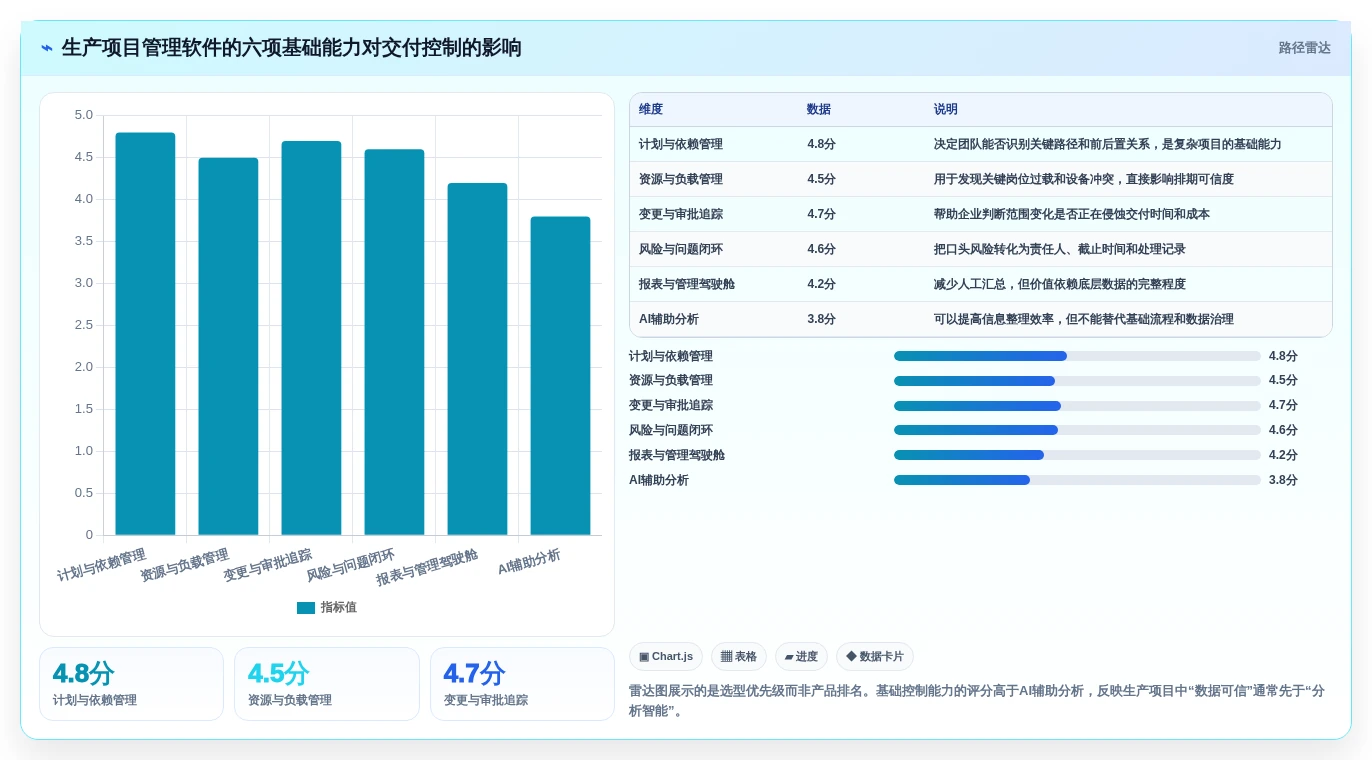
Task: Click the lightning icon beside the title
Action: point(47,48)
